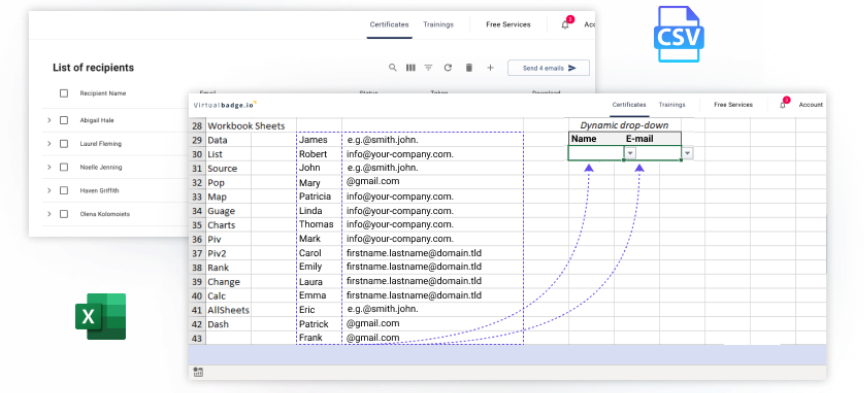The height and width of the screenshot is (393, 865).
Task: Select the cell containing James
Action: (319, 140)
